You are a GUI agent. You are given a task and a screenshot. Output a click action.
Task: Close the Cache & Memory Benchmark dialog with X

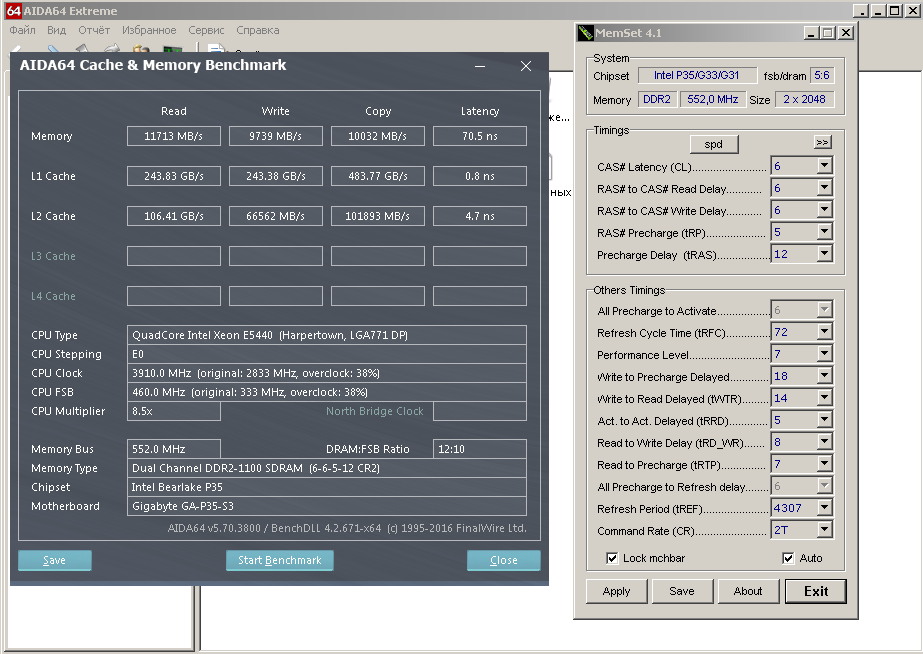[x=526, y=66]
